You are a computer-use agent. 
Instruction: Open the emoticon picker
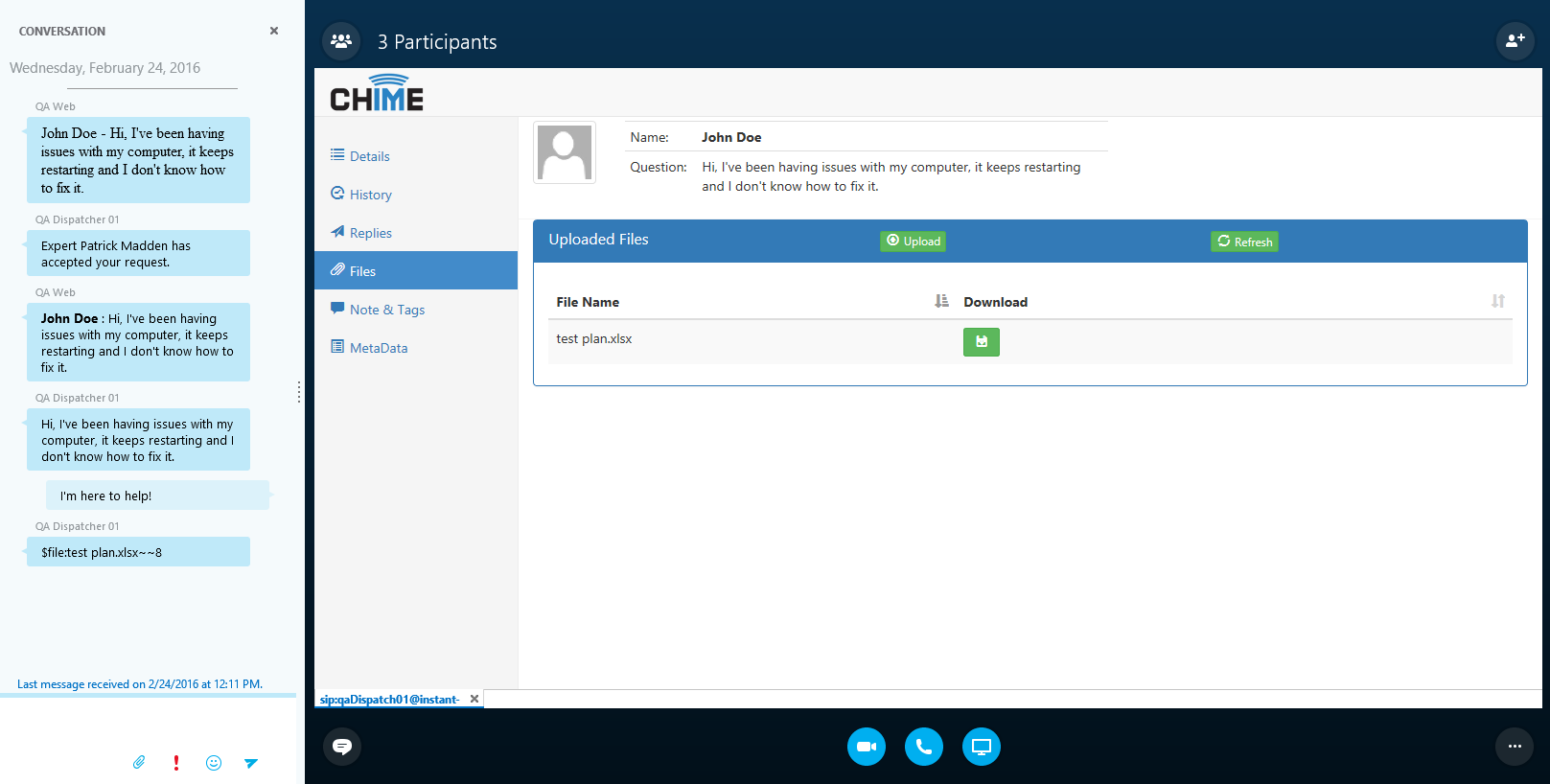point(214,763)
